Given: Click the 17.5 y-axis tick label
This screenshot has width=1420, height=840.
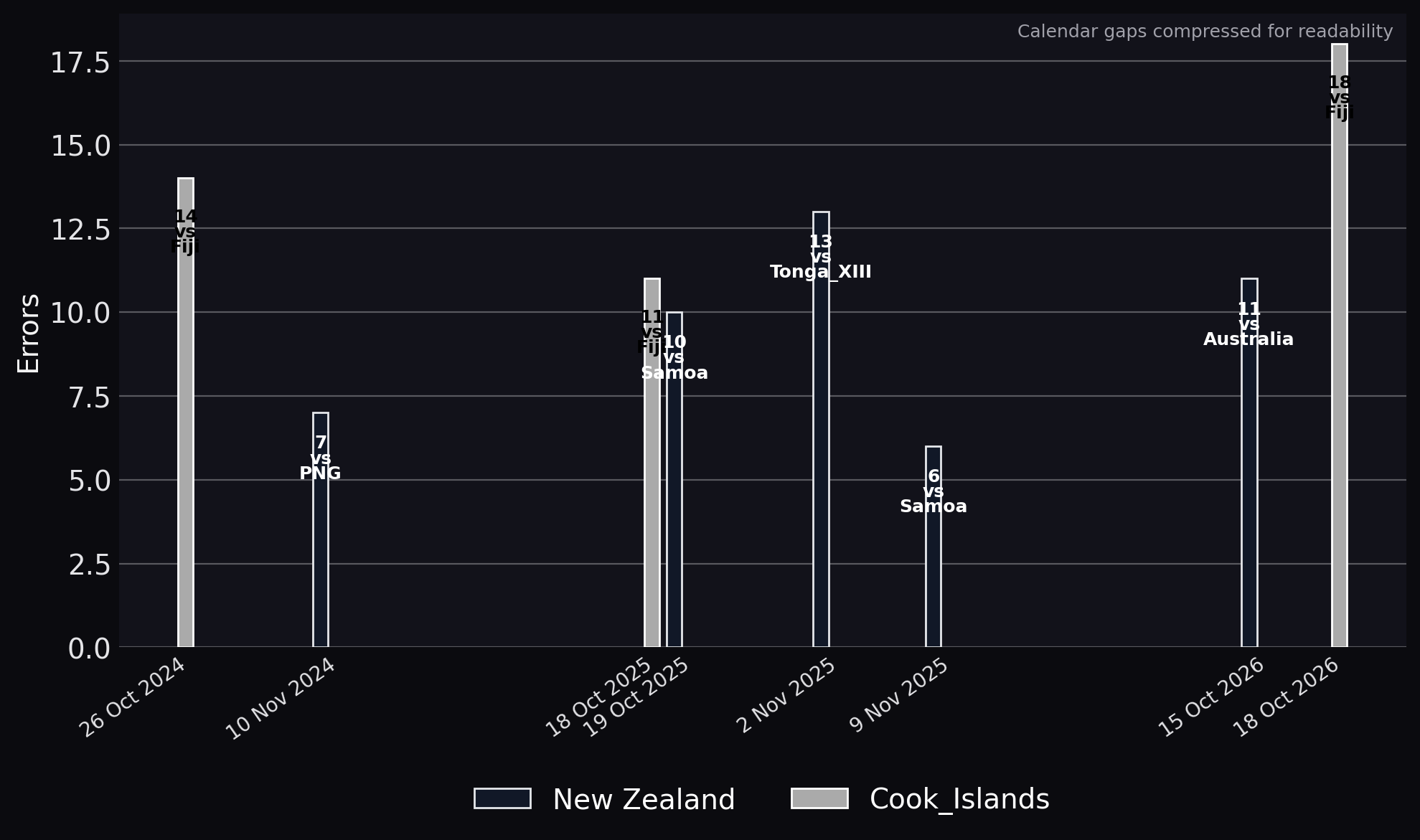Looking at the screenshot, I should (x=80, y=62).
